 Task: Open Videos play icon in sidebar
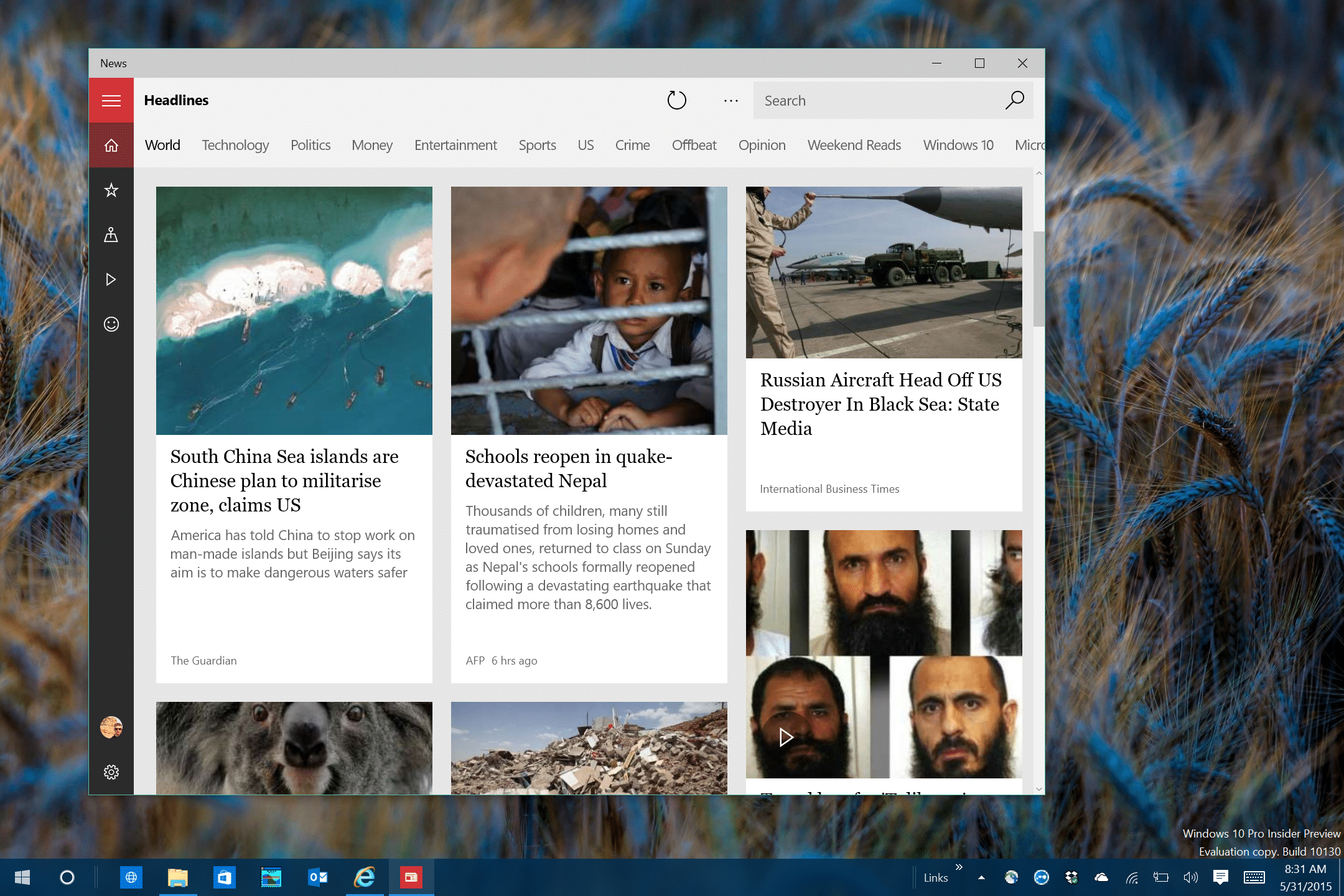point(111,279)
